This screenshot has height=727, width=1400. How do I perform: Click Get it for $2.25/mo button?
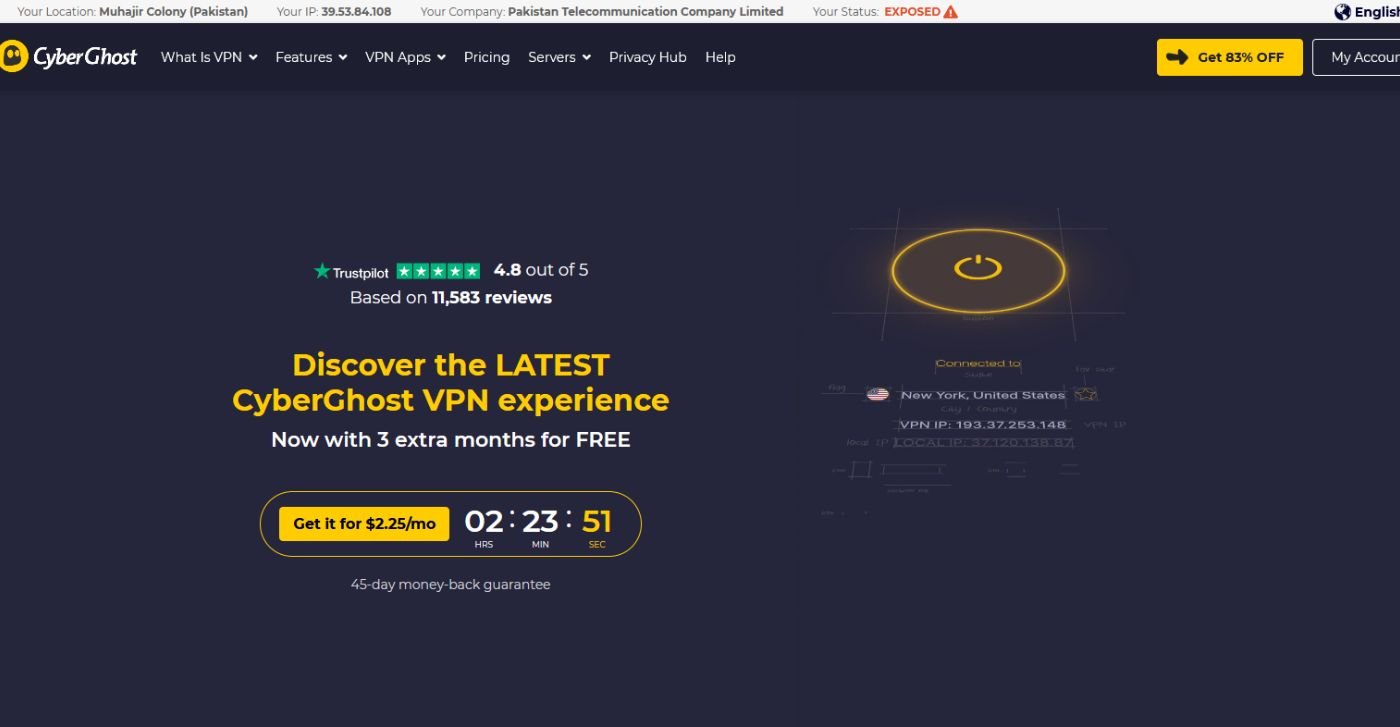click(x=364, y=523)
